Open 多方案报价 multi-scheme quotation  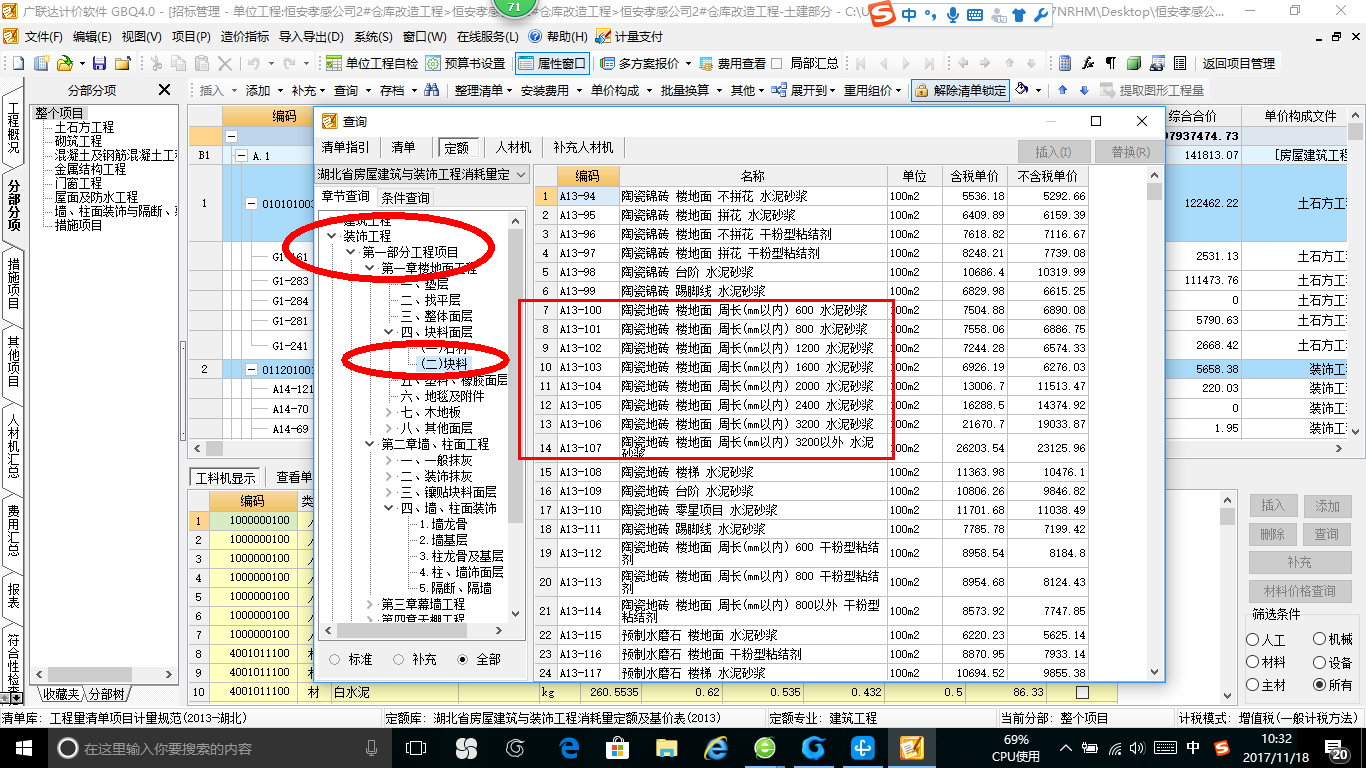(646, 63)
